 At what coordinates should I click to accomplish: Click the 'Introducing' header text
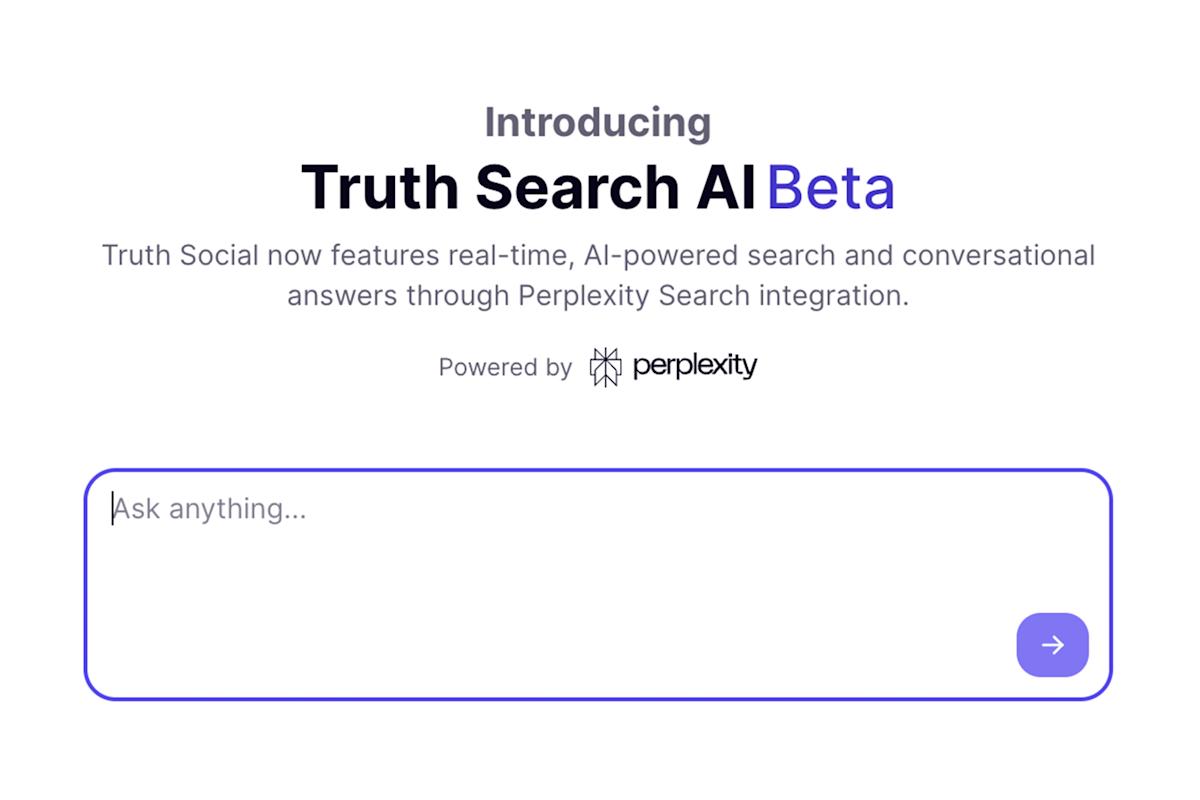598,121
